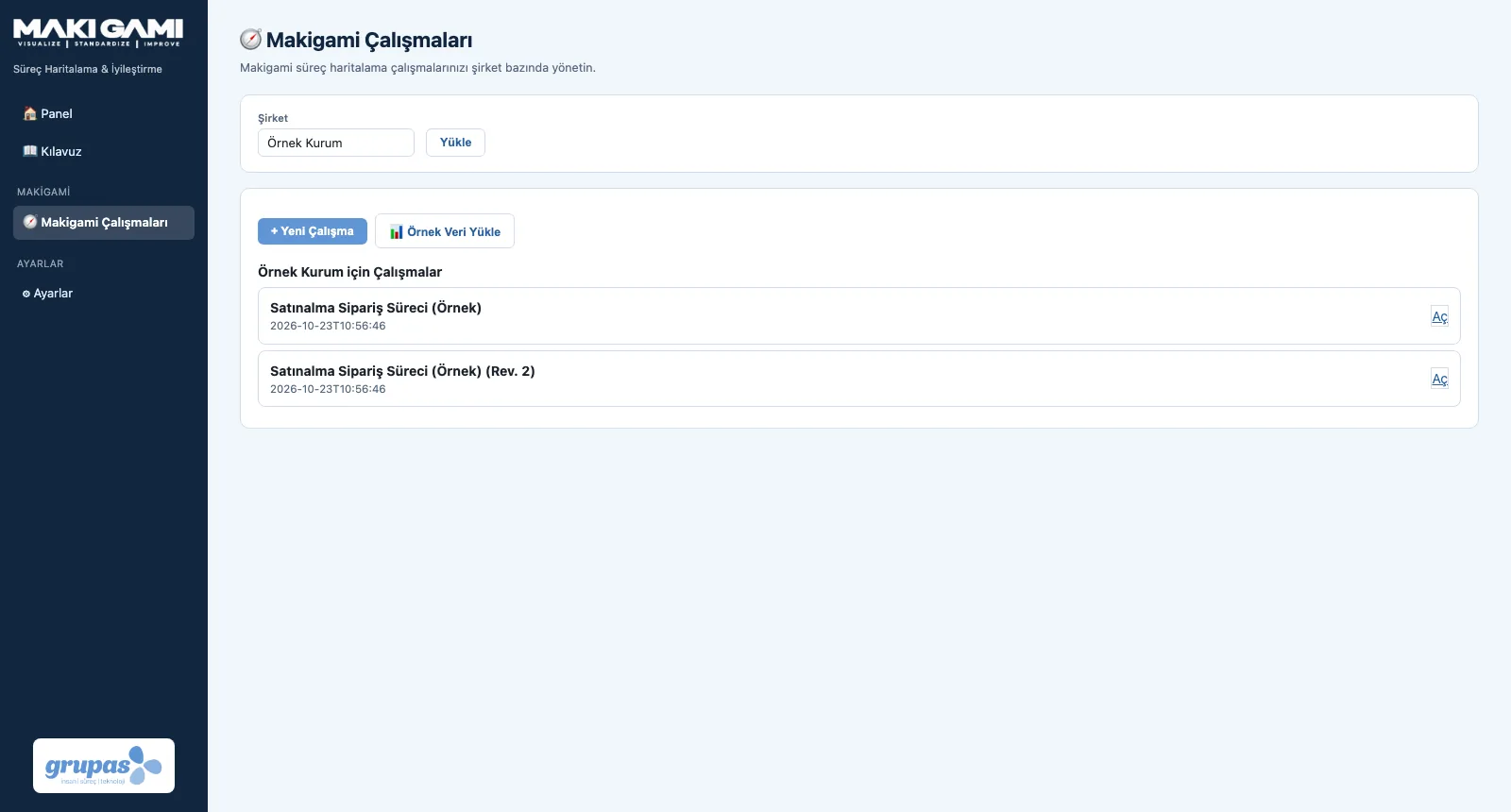This screenshot has width=1511, height=812.
Task: Click the grupas logo at sidebar bottom
Action: (x=104, y=766)
